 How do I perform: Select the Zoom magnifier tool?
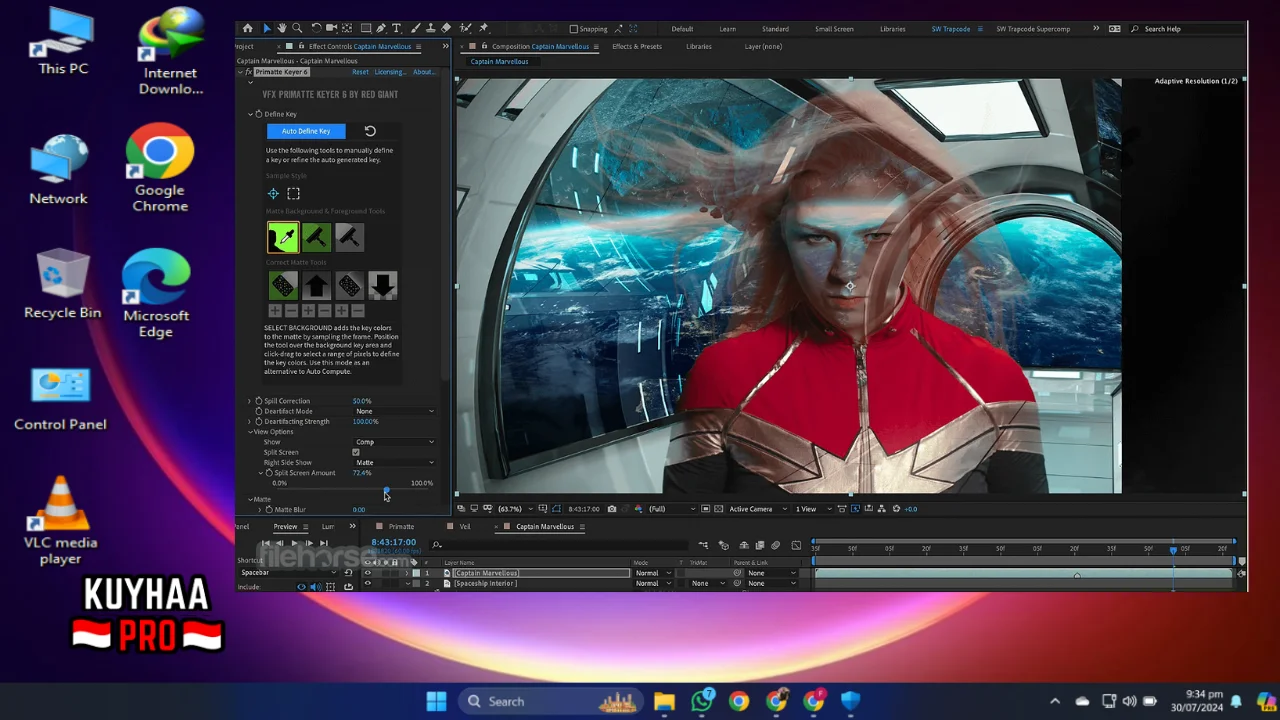click(297, 28)
